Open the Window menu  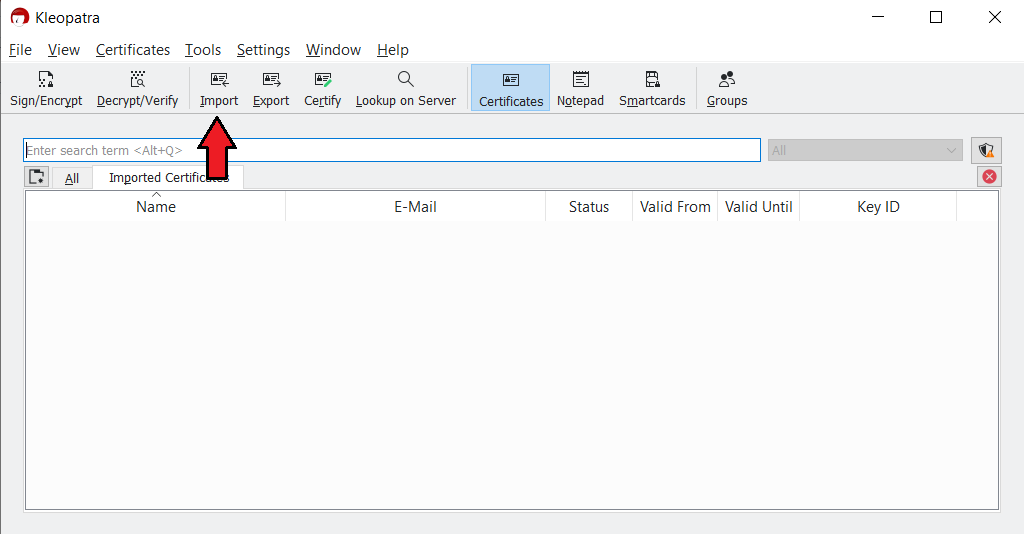pos(333,50)
